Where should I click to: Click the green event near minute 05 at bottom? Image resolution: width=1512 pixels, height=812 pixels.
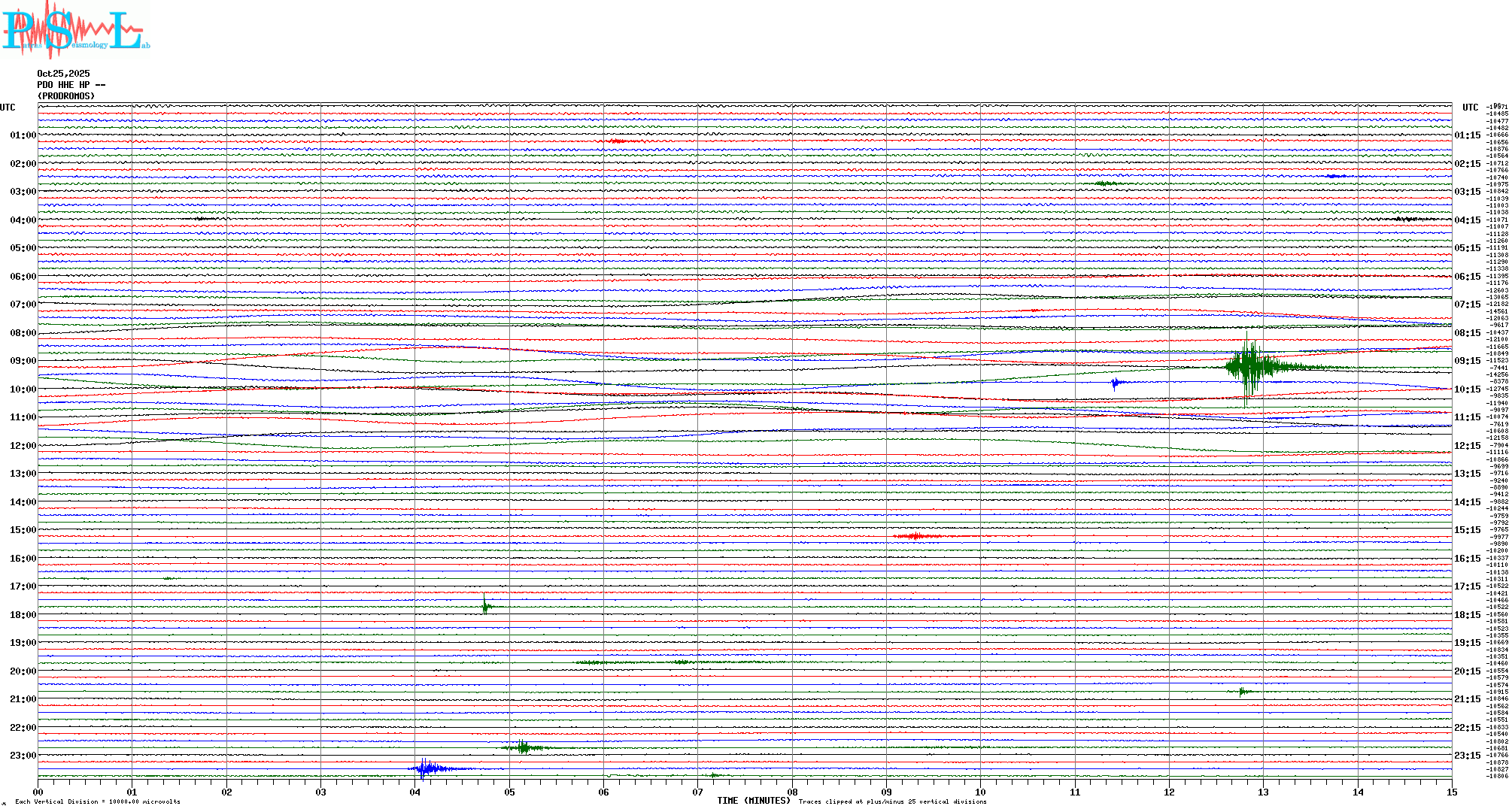[x=524, y=747]
